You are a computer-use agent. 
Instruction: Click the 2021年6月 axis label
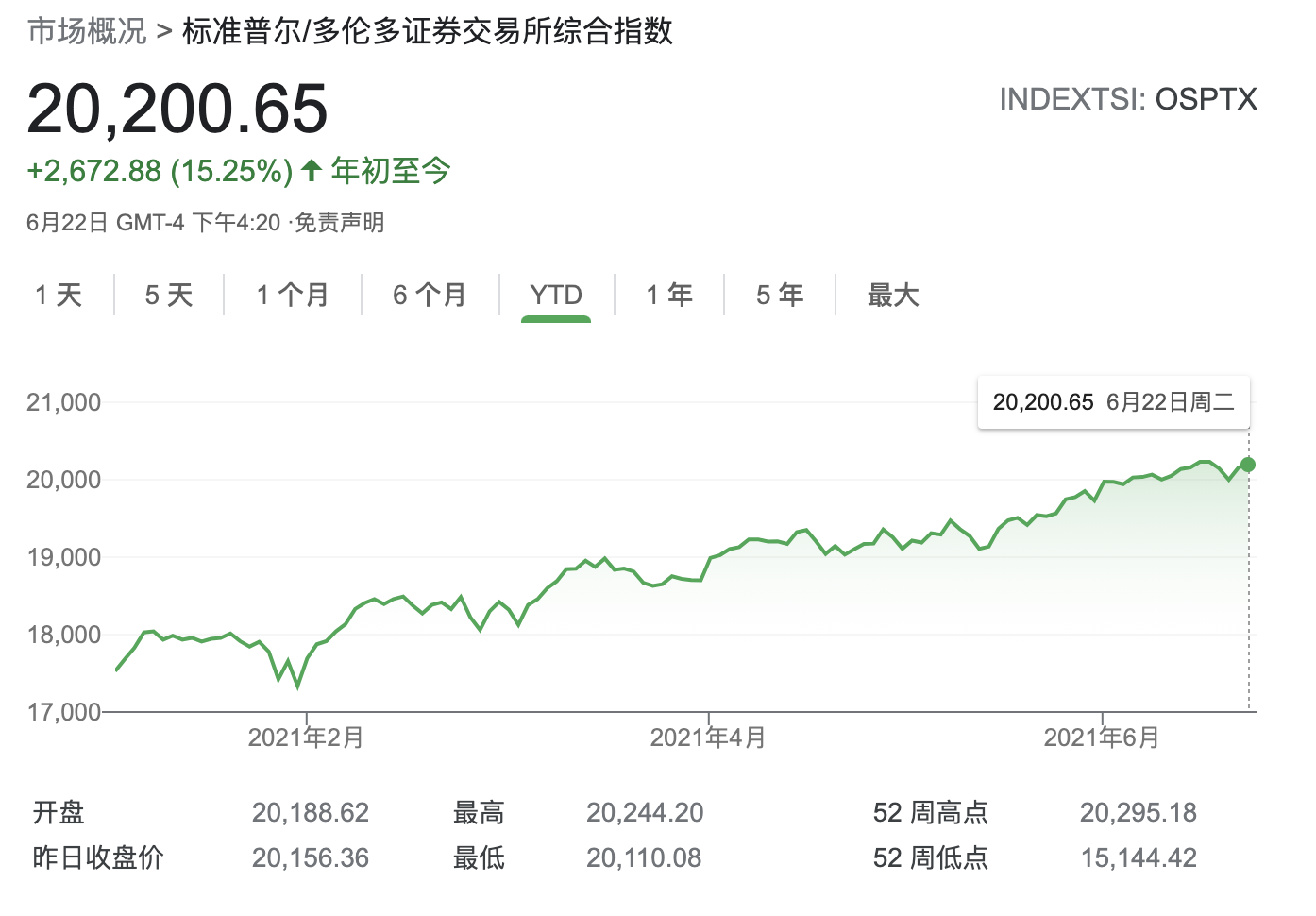[x=1102, y=738]
